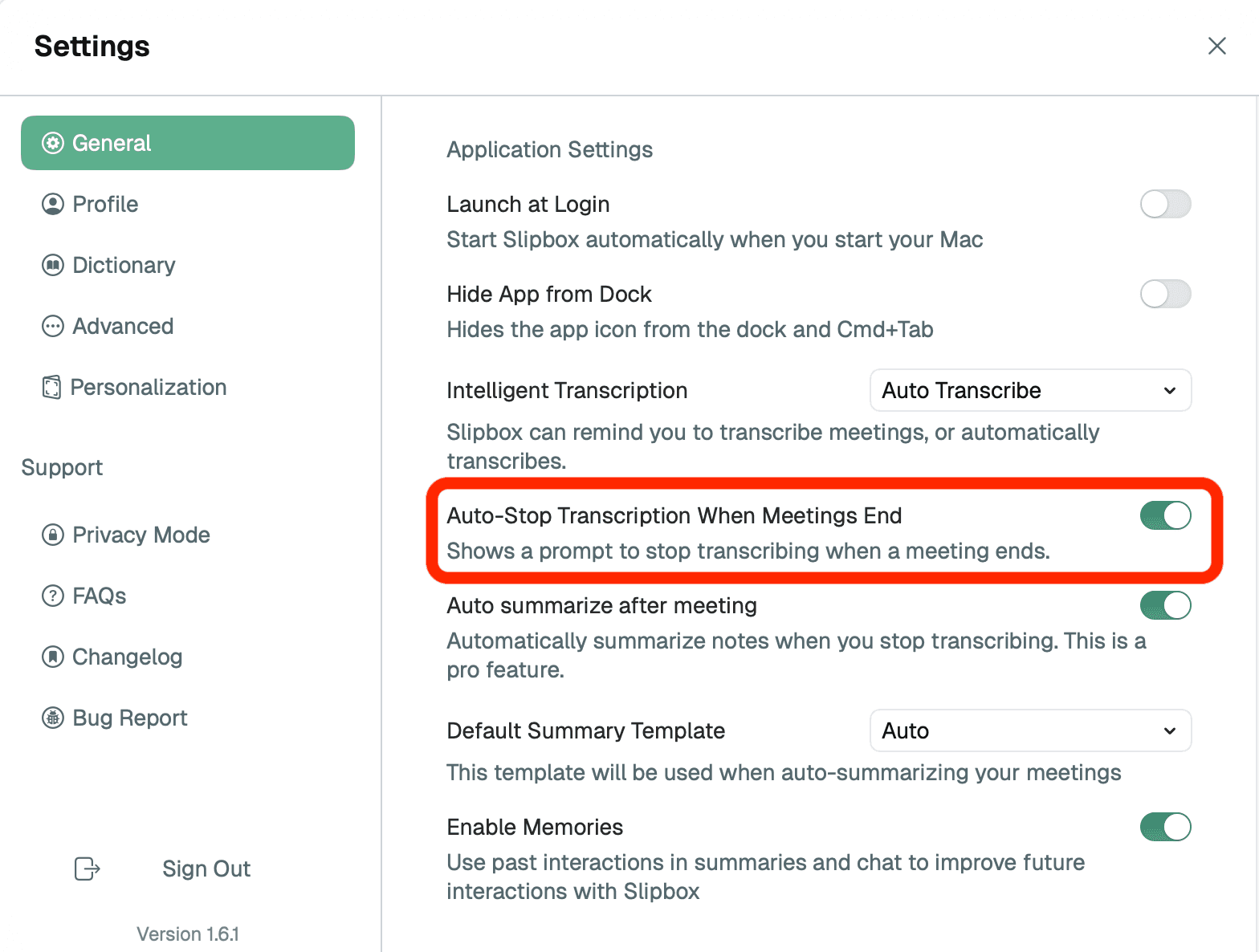The height and width of the screenshot is (952, 1259).
Task: Disable Auto summarize after meeting
Action: click(x=1165, y=605)
